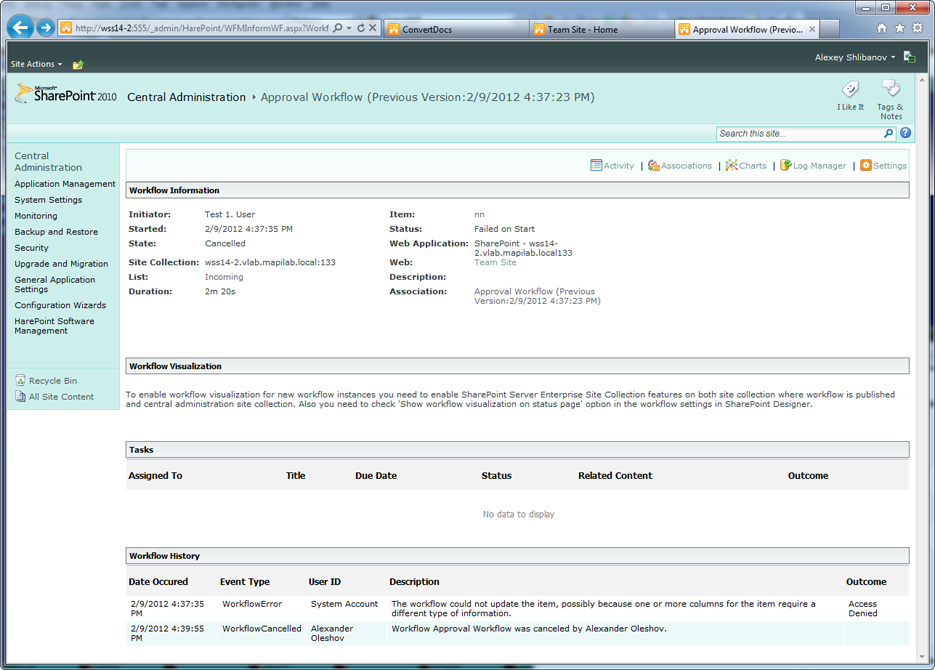Go to Application Management
Screen dimensions: 935x670
click(65, 184)
